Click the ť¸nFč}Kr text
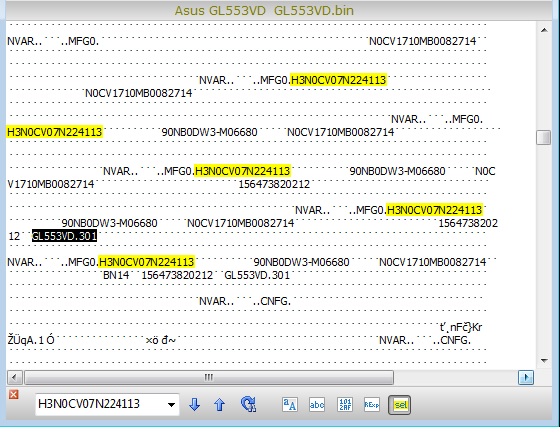Viewport: 560px width, 444px height. point(461,327)
